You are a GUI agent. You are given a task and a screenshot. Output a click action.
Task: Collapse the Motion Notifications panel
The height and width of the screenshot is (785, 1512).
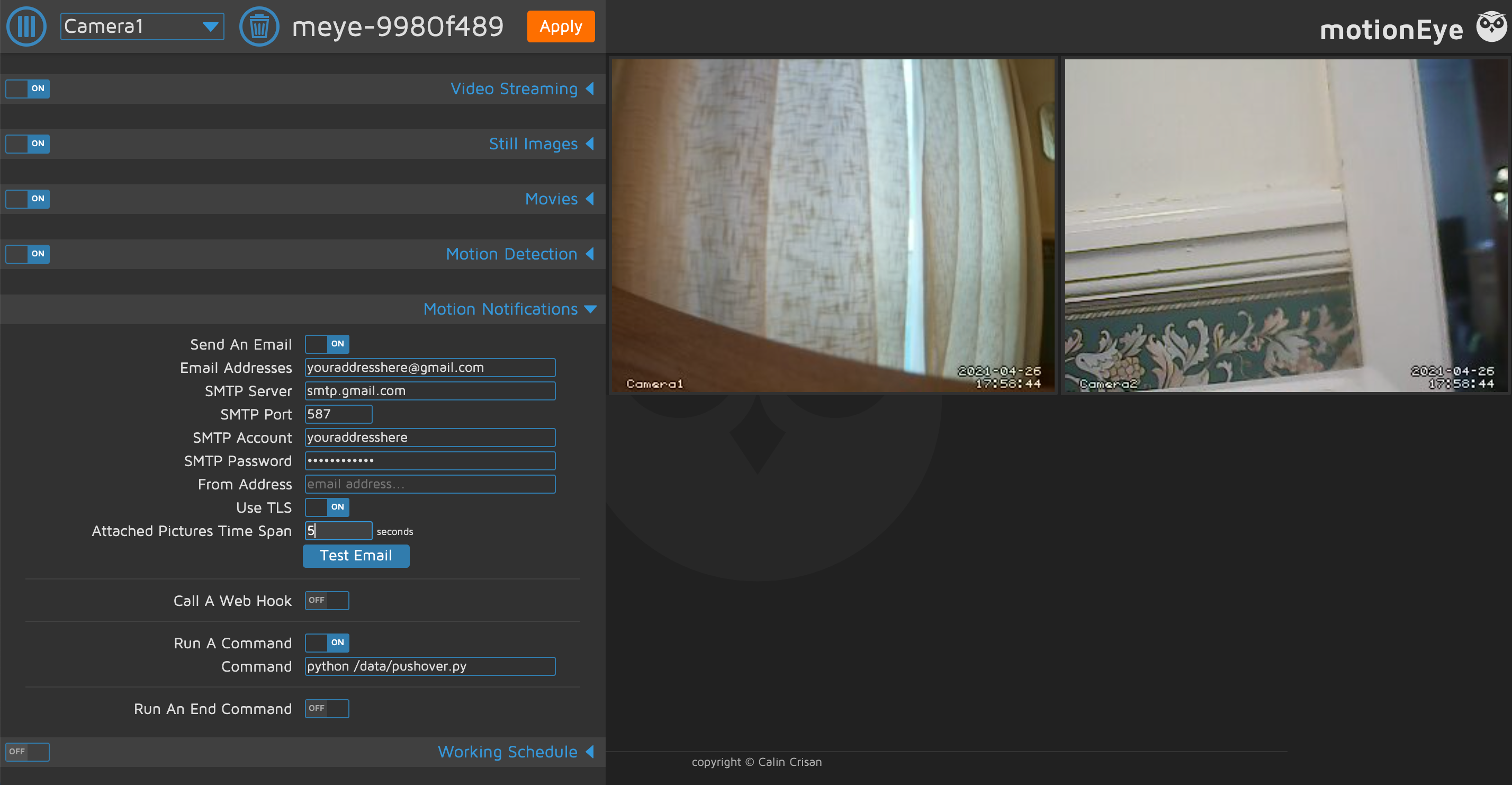click(591, 309)
